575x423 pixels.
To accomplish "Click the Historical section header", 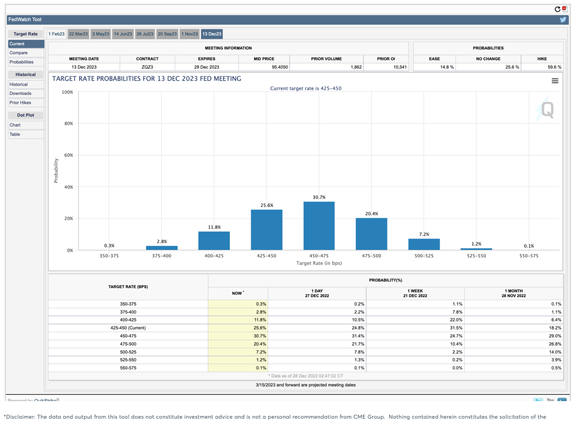I will 26,75.
